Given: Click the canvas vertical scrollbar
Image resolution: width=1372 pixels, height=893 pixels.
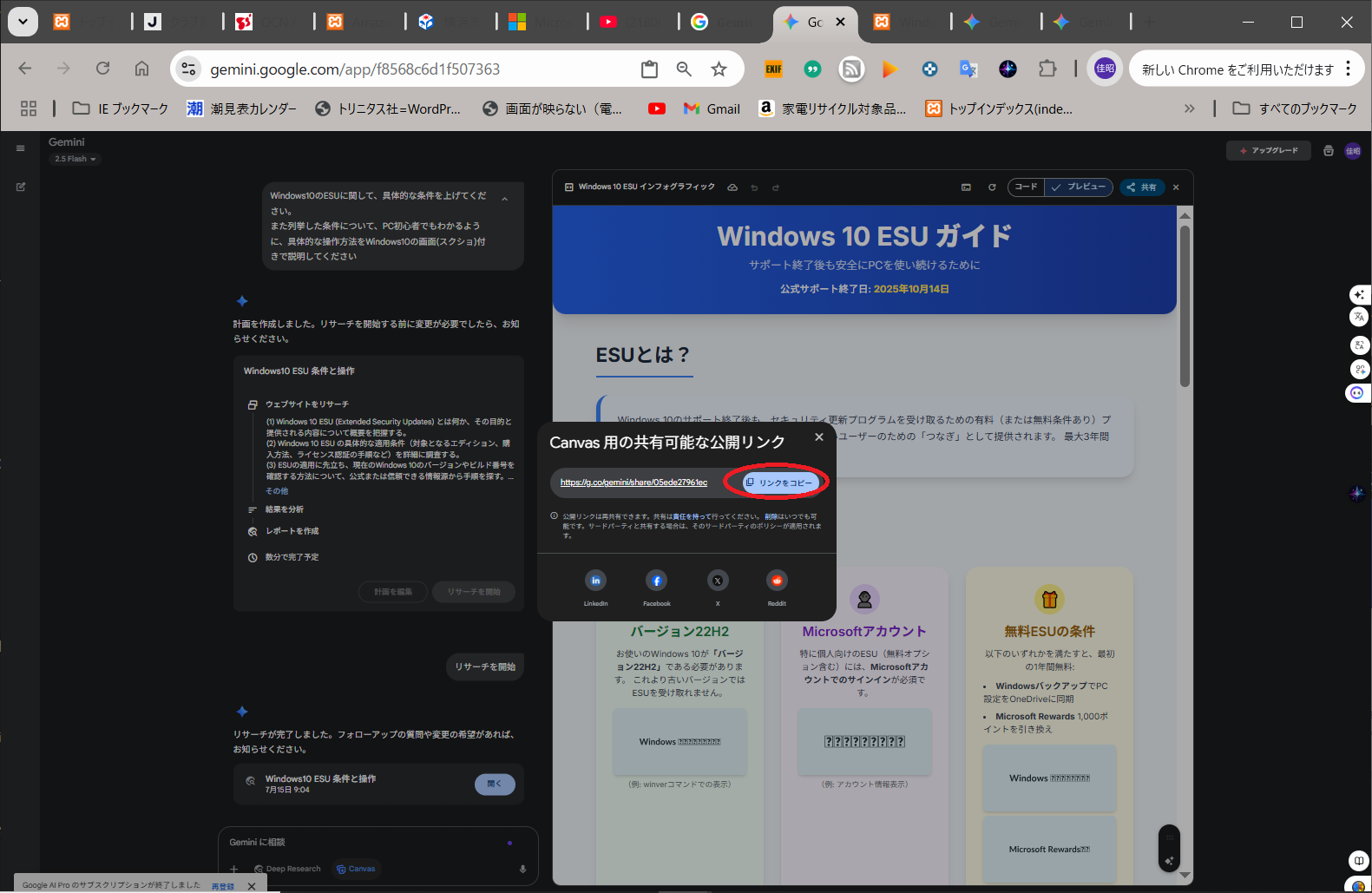Looking at the screenshot, I should (1185, 305).
